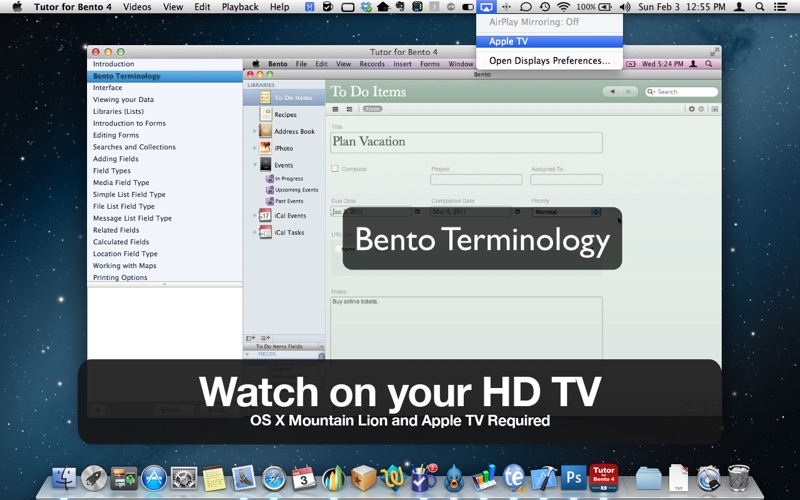Open Mail stamp icon in dock
The image size is (800, 500).
click(243, 479)
